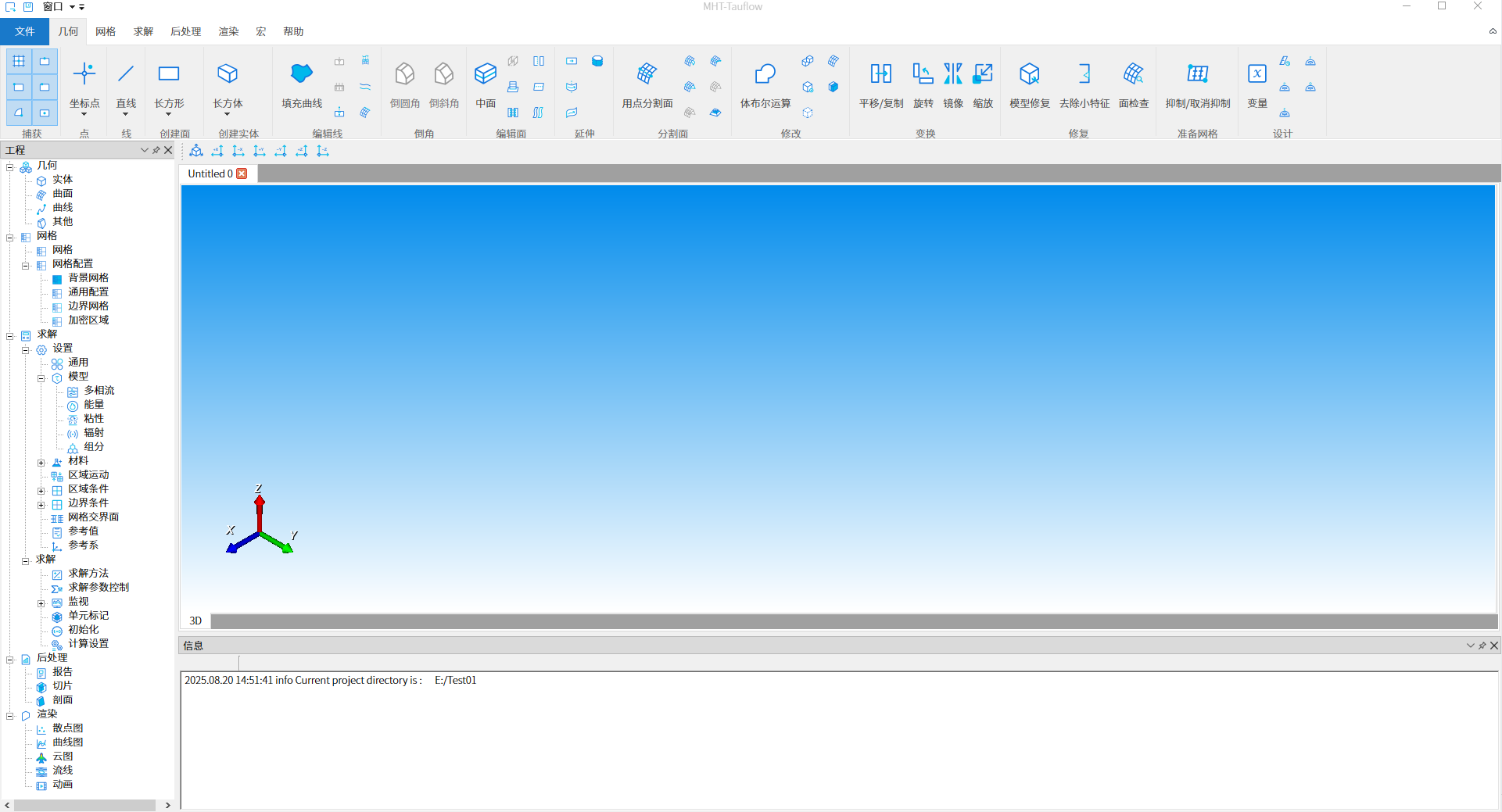Viewport: 1502px width, 812px height.
Task: Switch to the isometric view icon
Action: 196,151
